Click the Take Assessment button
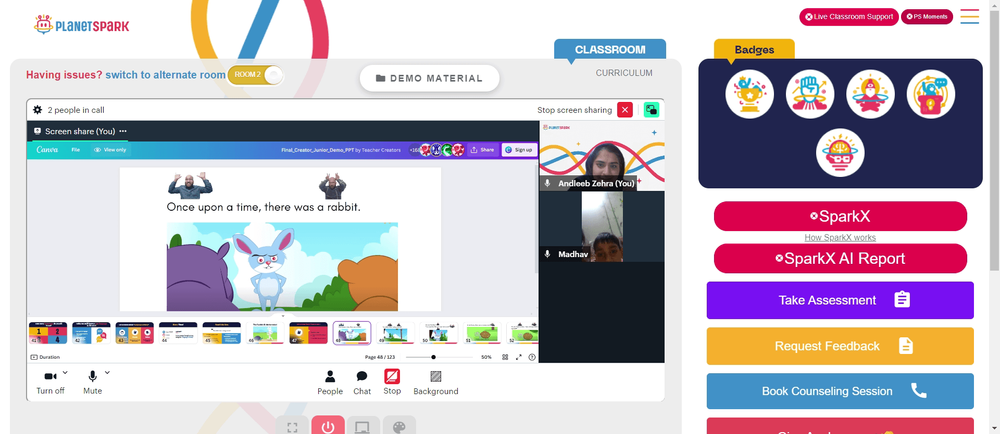Screen dimensions: 1000x434 (x=840, y=300)
